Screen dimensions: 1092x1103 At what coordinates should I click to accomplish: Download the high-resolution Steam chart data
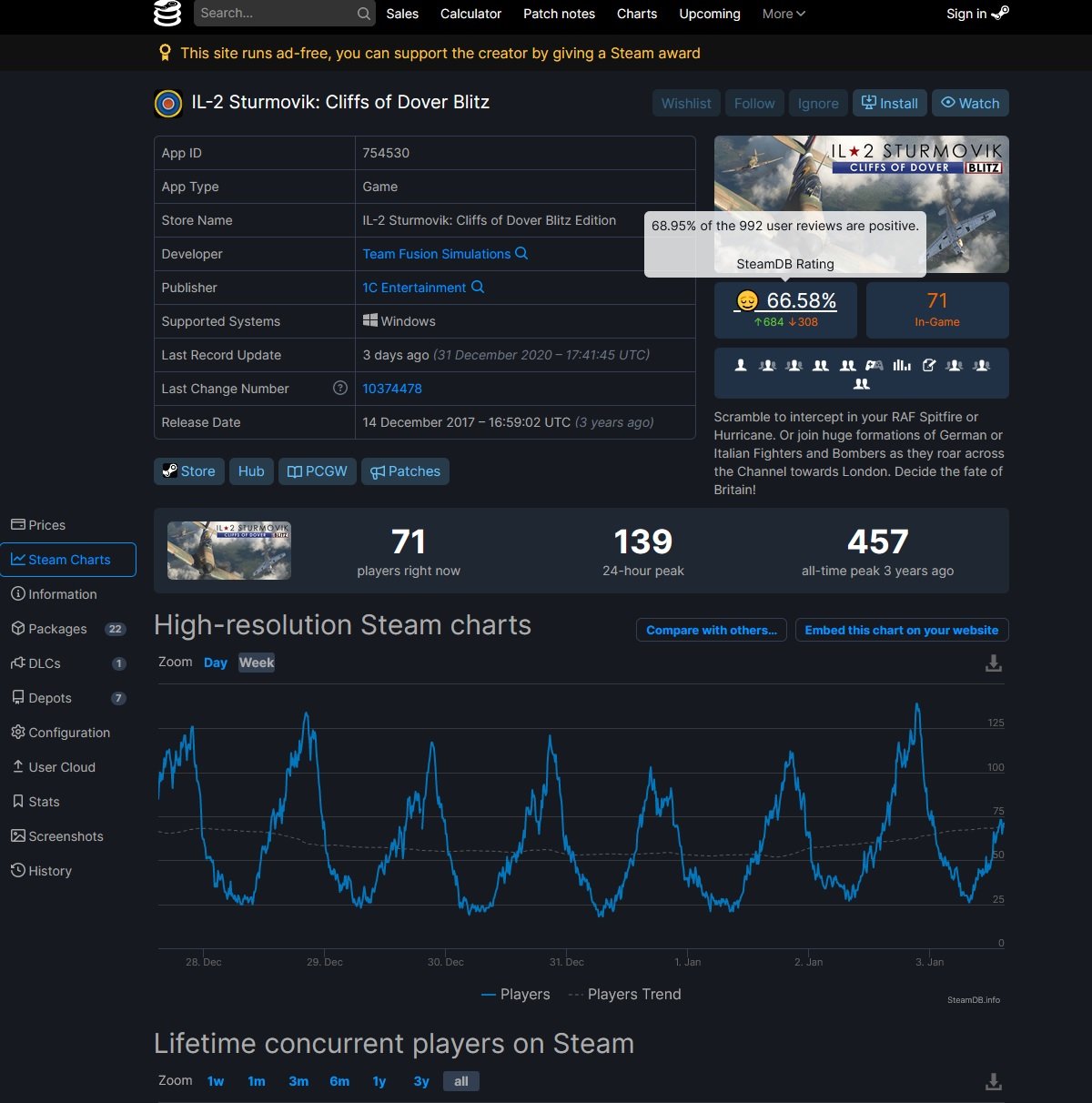pyautogui.click(x=994, y=663)
